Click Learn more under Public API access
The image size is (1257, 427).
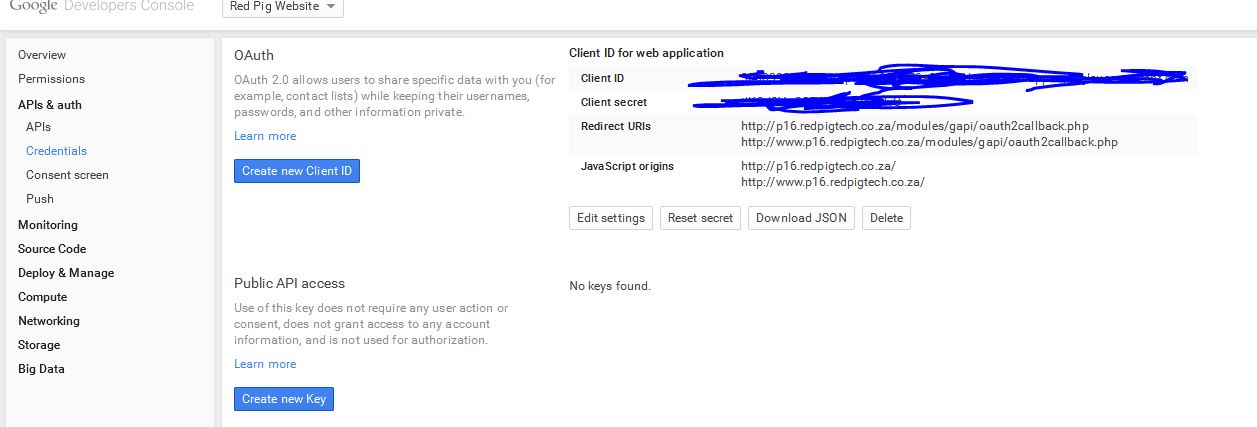(265, 364)
